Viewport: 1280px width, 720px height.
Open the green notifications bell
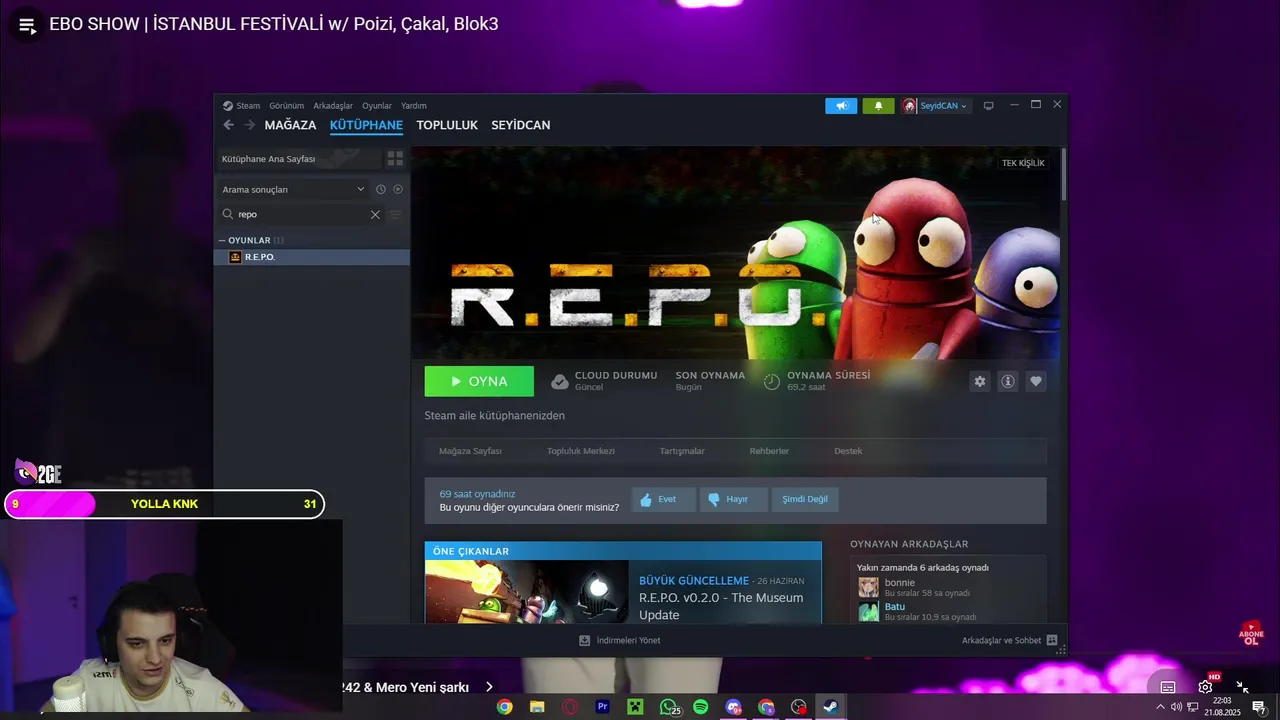(878, 106)
